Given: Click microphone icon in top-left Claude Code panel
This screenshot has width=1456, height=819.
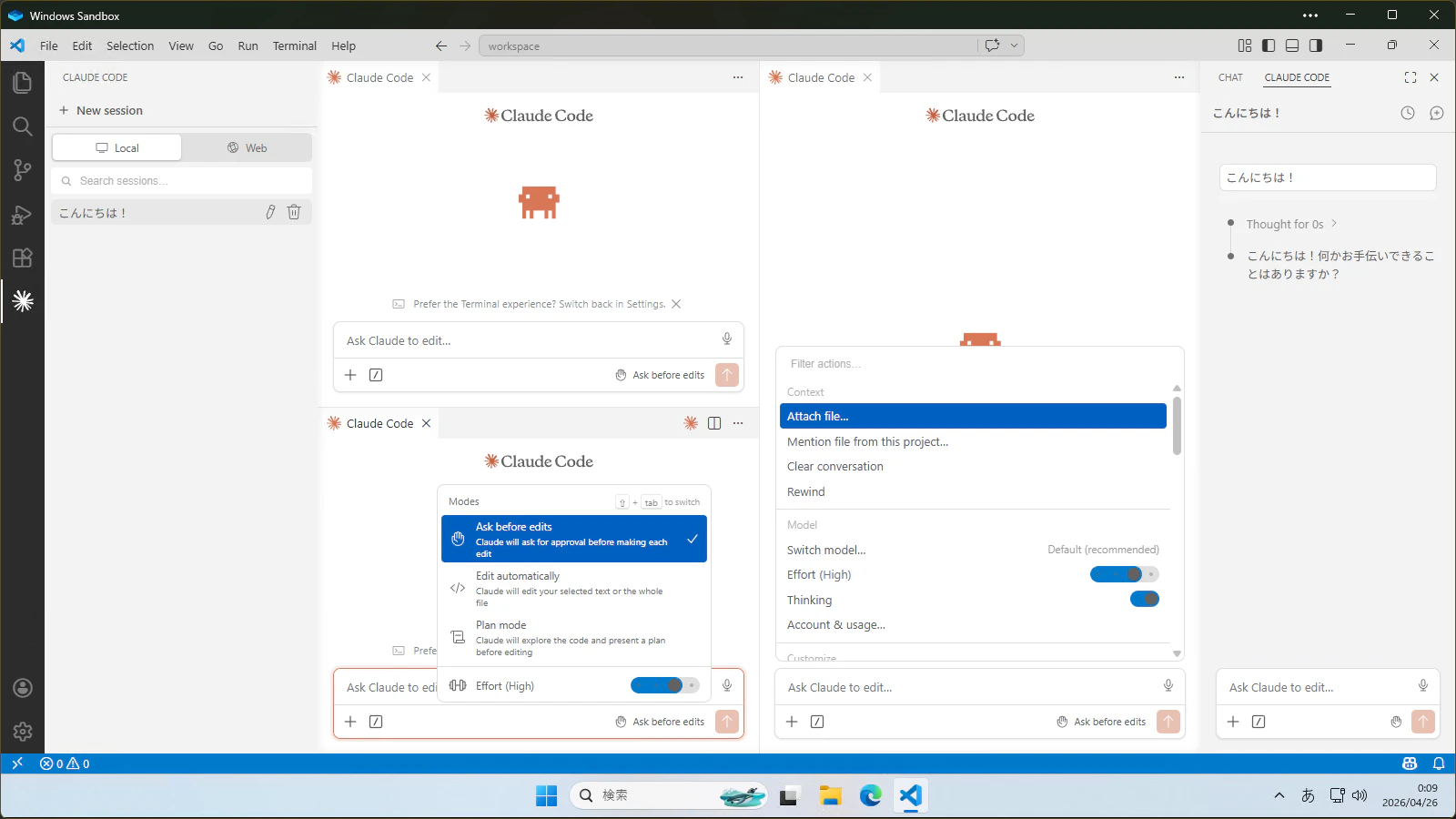Looking at the screenshot, I should (x=727, y=339).
